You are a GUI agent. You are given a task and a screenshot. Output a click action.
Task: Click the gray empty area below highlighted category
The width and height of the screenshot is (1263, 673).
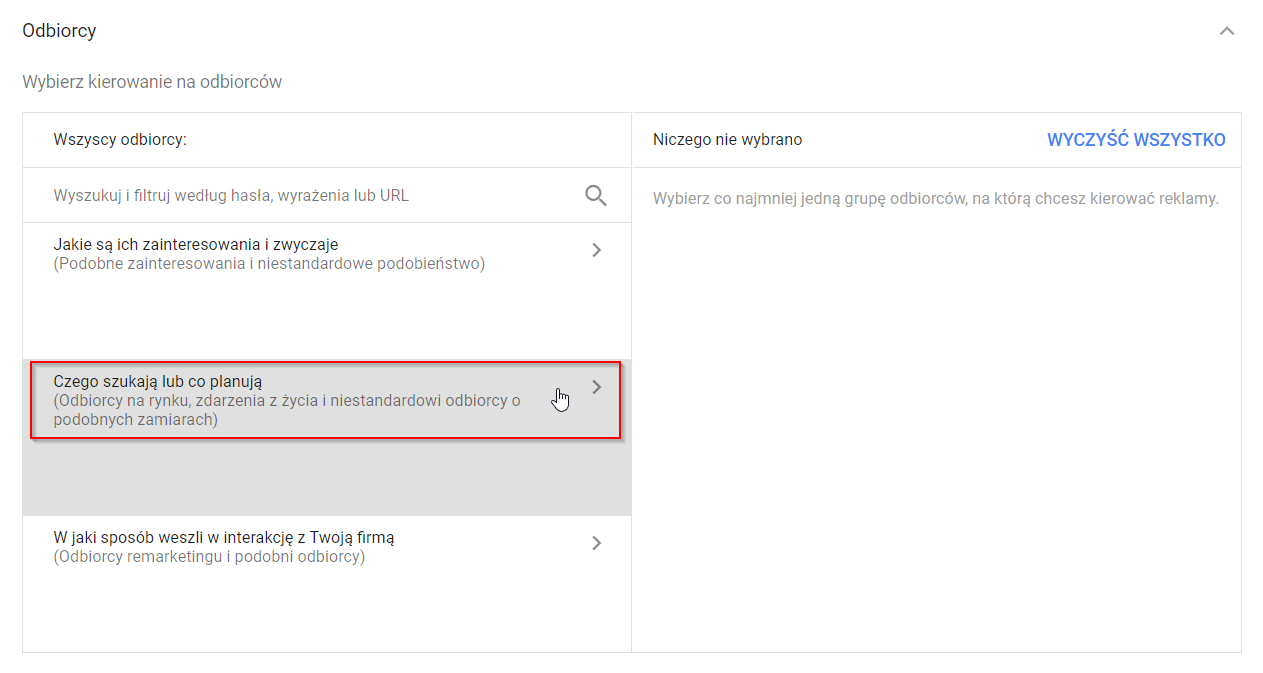pos(326,477)
